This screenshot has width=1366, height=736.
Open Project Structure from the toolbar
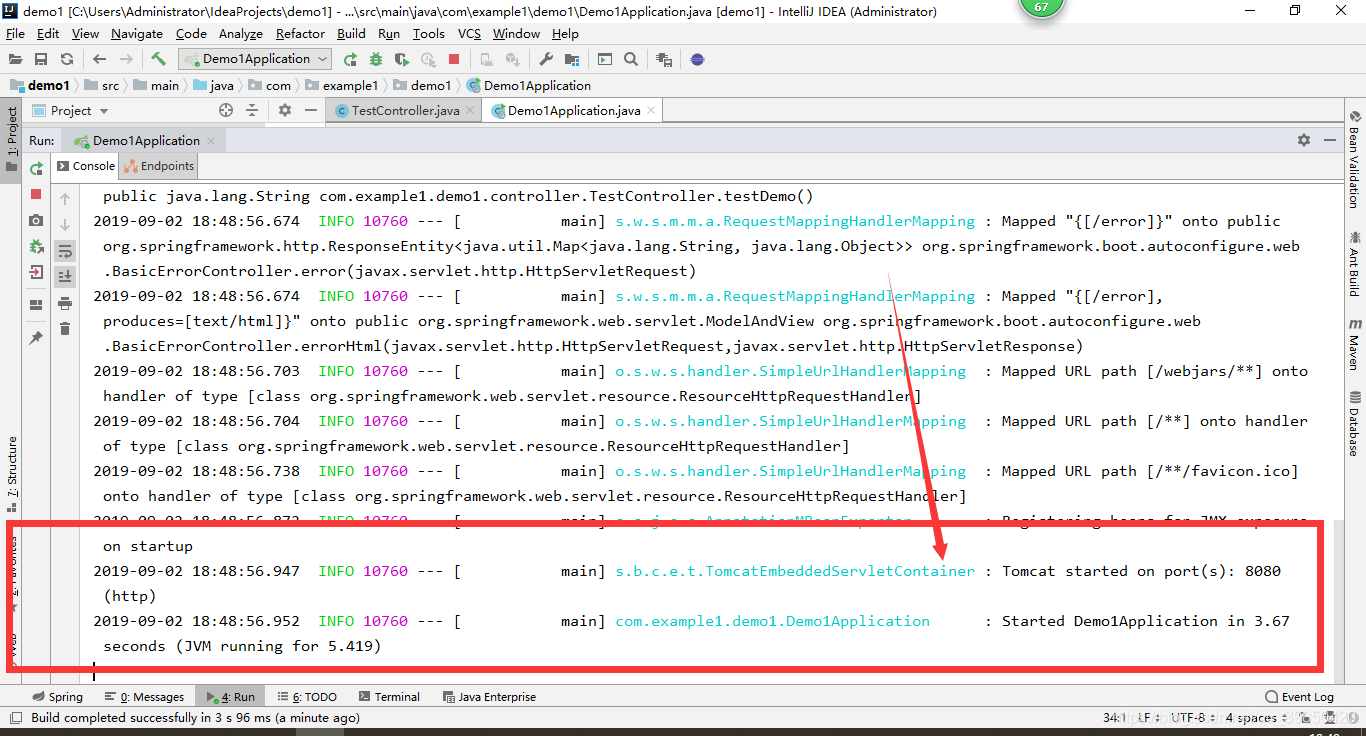(x=572, y=59)
